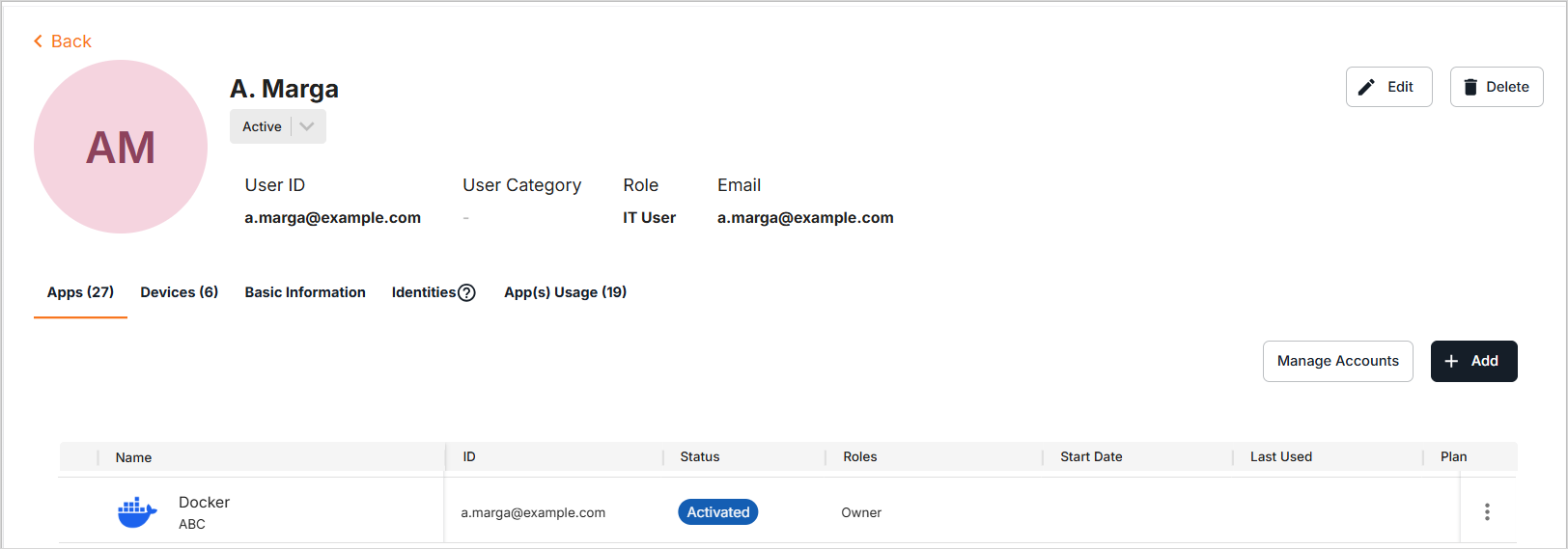The width and height of the screenshot is (1568, 549).
Task: Click the Identities help question-mark icon
Action: pos(466,292)
